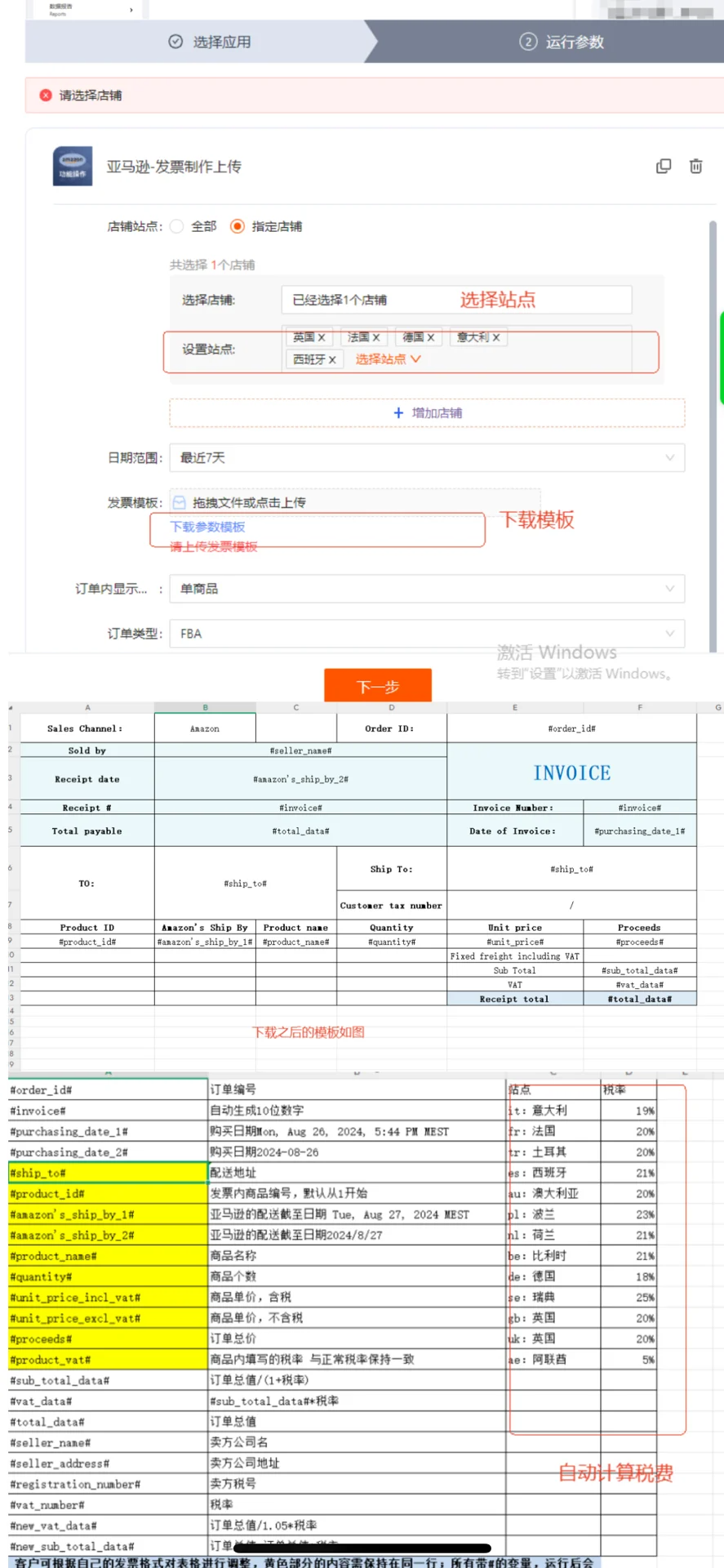Viewport: 724px width, 1568px height.
Task: Delete the app with trash icon
Action: tap(695, 167)
